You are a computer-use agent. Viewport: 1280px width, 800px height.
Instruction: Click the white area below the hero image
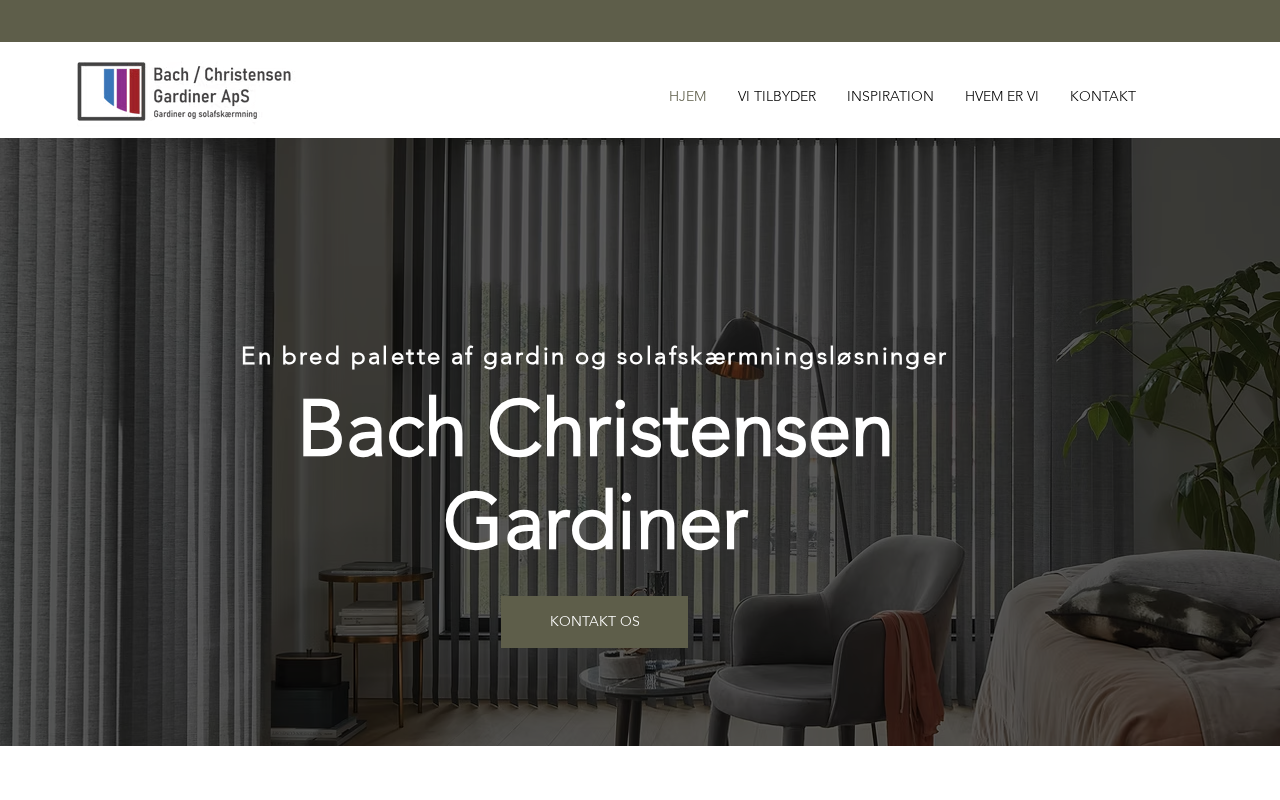pos(640,773)
